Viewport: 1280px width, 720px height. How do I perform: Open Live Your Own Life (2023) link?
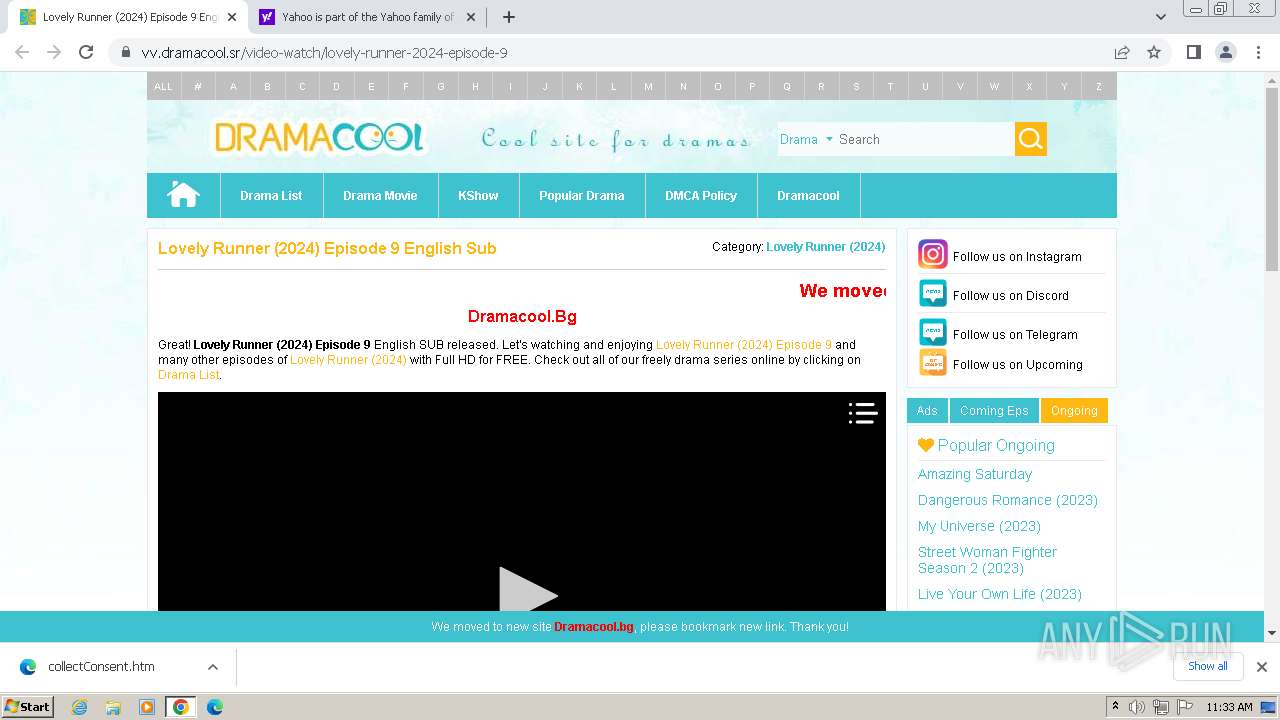click(1000, 594)
